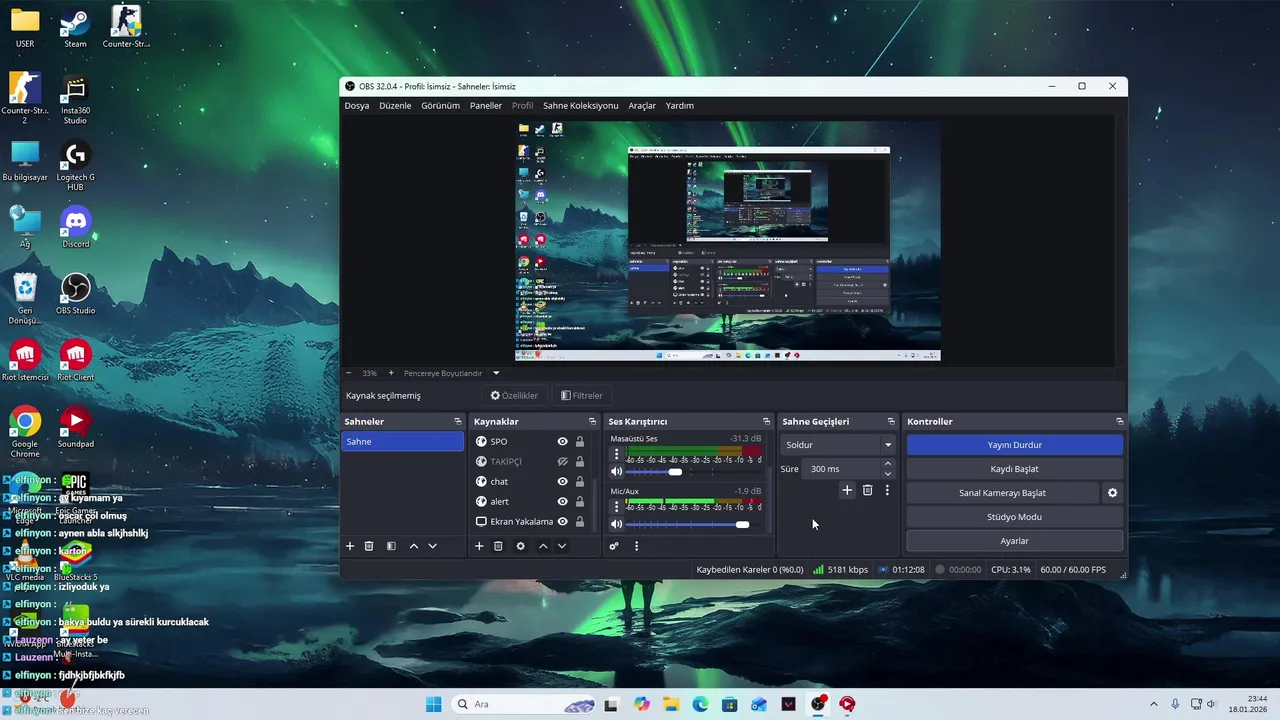This screenshot has width=1280, height=720.
Task: Unlock the SPO source
Action: (x=580, y=441)
